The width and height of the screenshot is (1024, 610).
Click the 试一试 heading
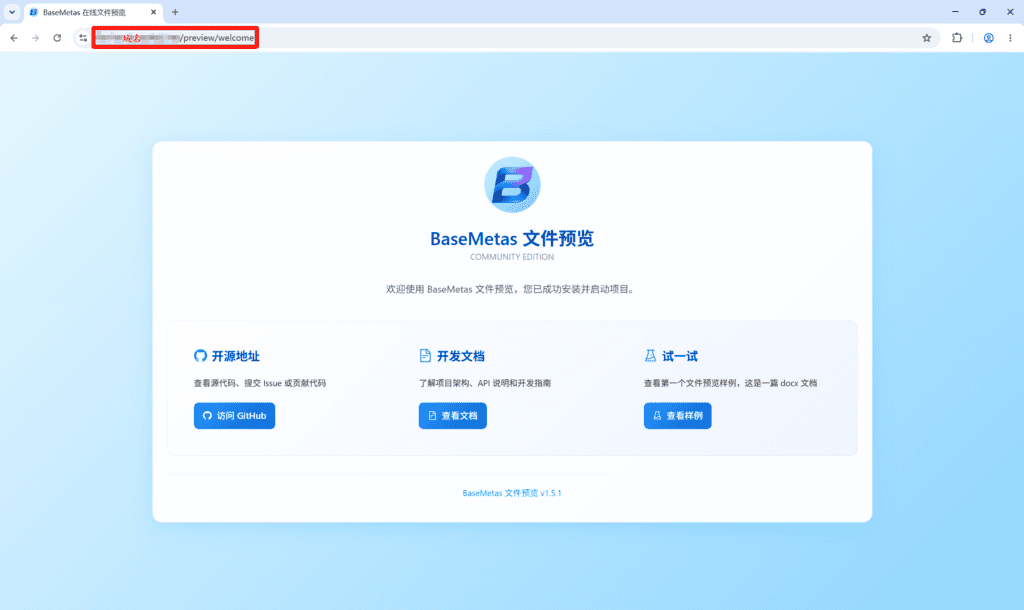click(x=680, y=356)
